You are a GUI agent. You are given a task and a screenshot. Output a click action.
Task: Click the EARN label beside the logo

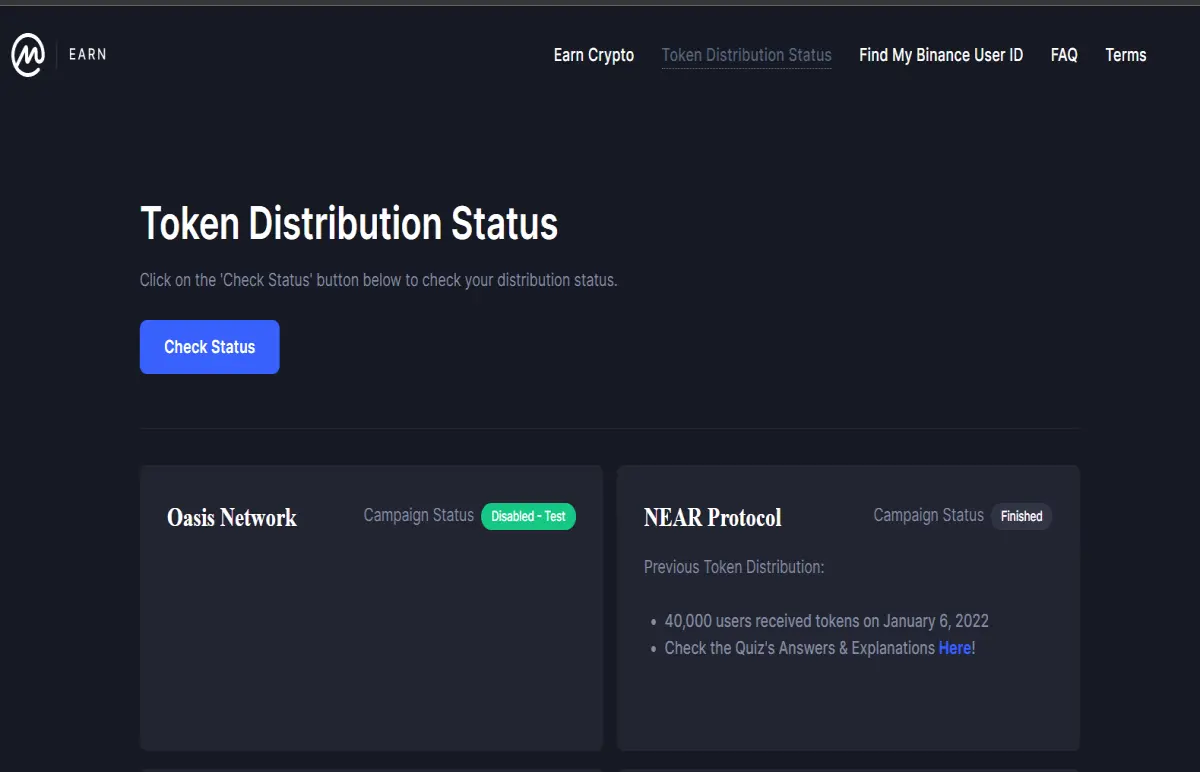tap(88, 55)
